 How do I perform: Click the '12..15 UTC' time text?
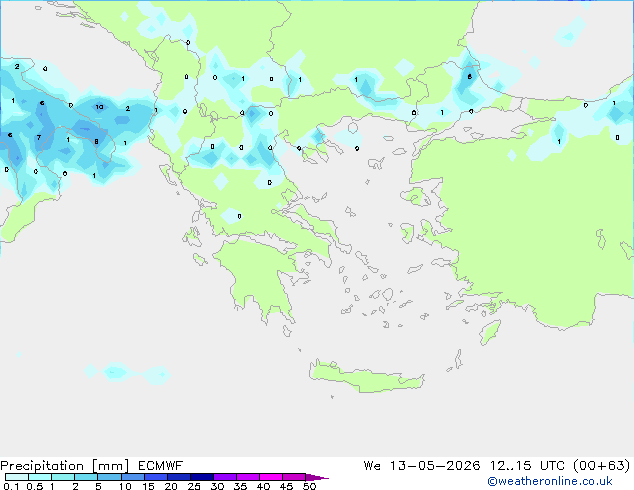click(x=527, y=466)
